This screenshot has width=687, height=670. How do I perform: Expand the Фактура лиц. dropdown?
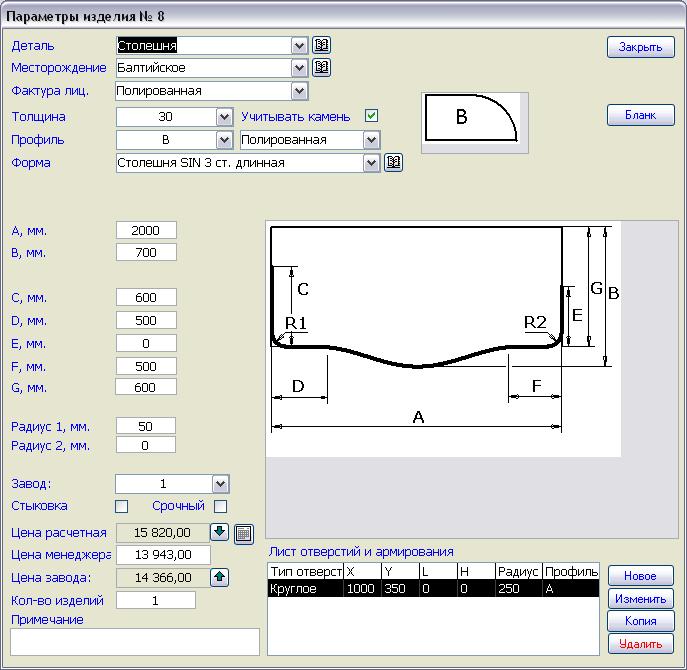click(x=299, y=91)
